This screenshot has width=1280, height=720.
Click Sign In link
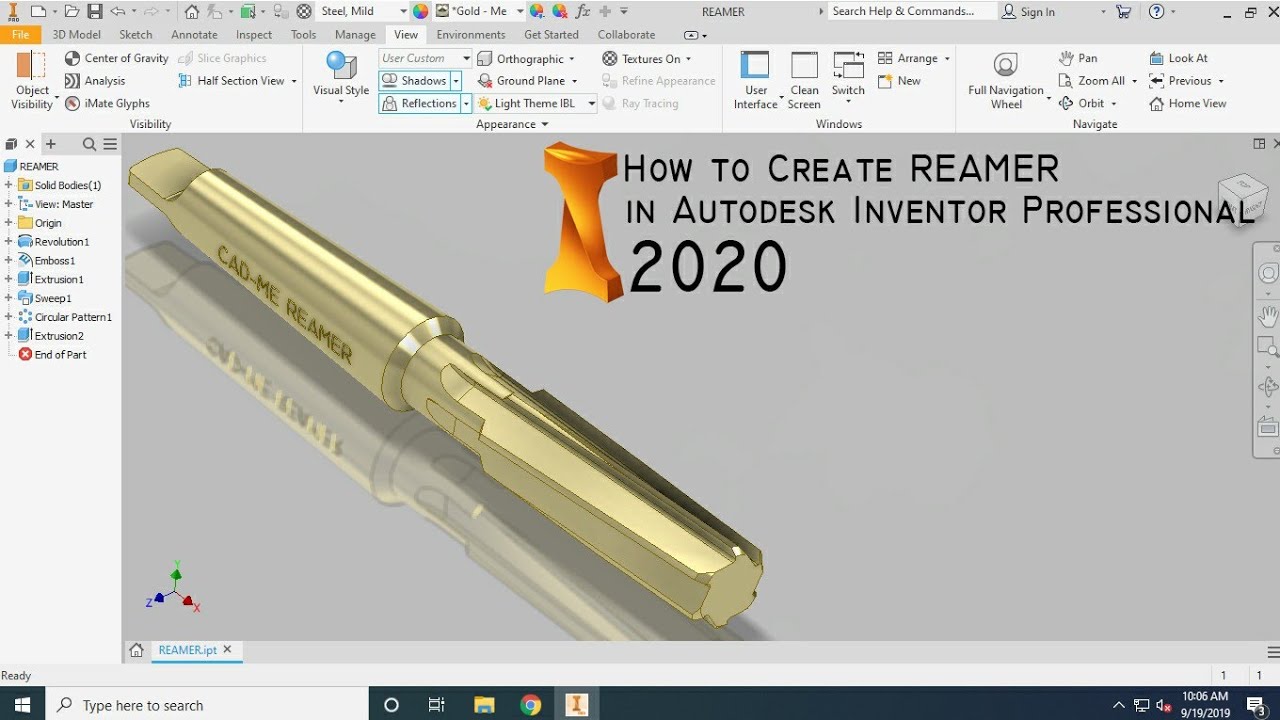[x=1028, y=11]
